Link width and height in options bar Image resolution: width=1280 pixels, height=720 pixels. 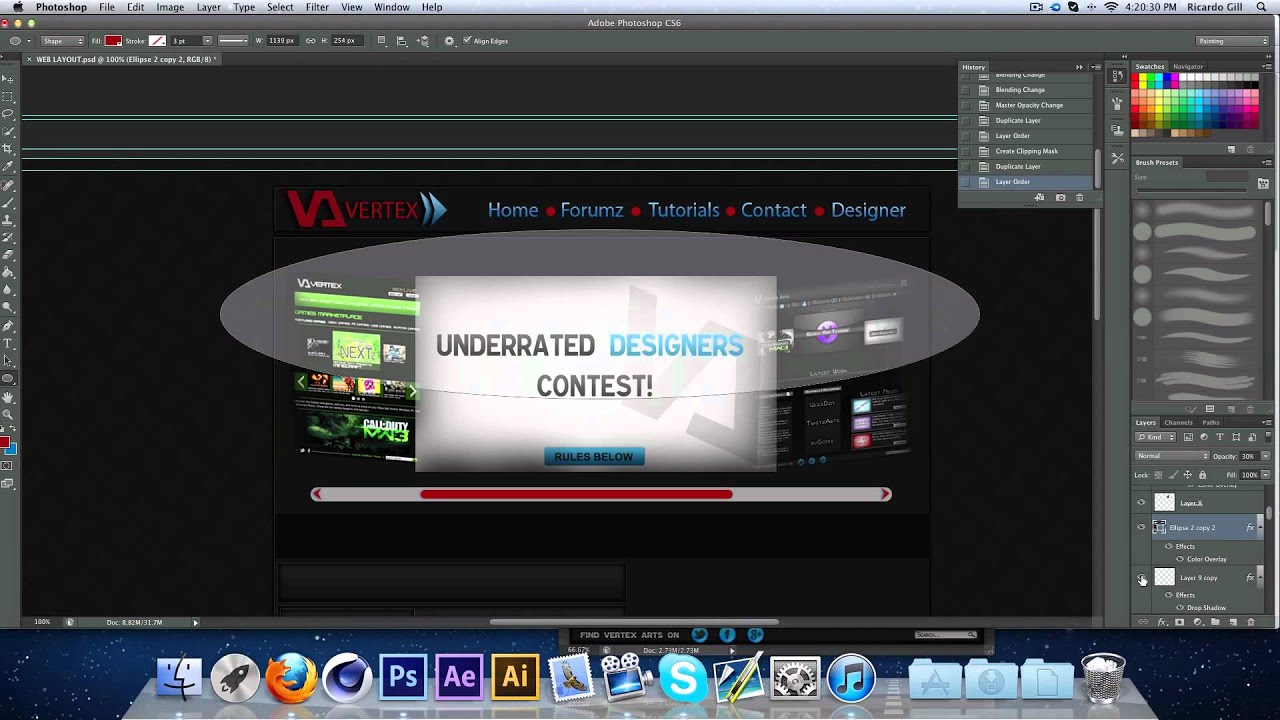310,41
